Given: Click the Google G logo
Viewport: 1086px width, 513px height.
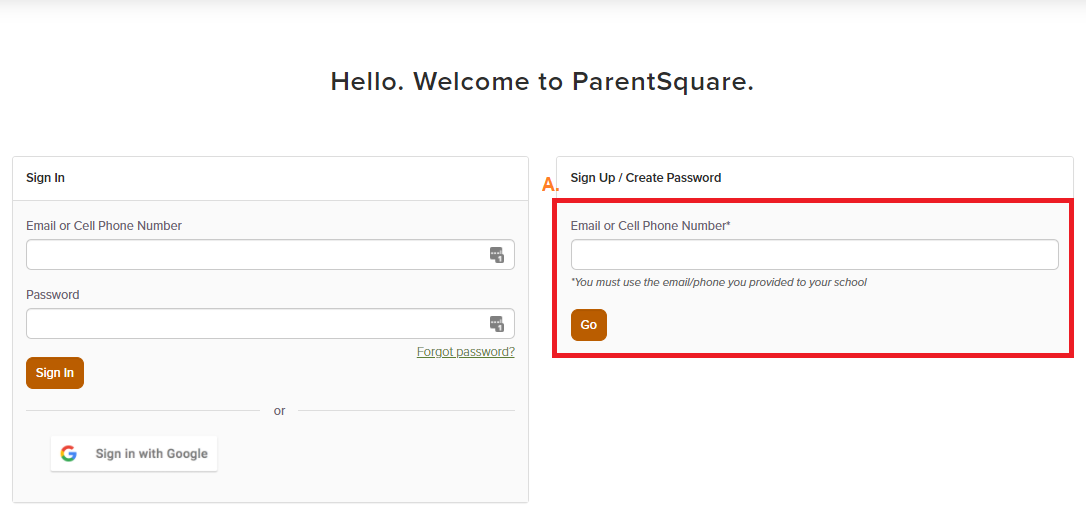Looking at the screenshot, I should tap(68, 453).
